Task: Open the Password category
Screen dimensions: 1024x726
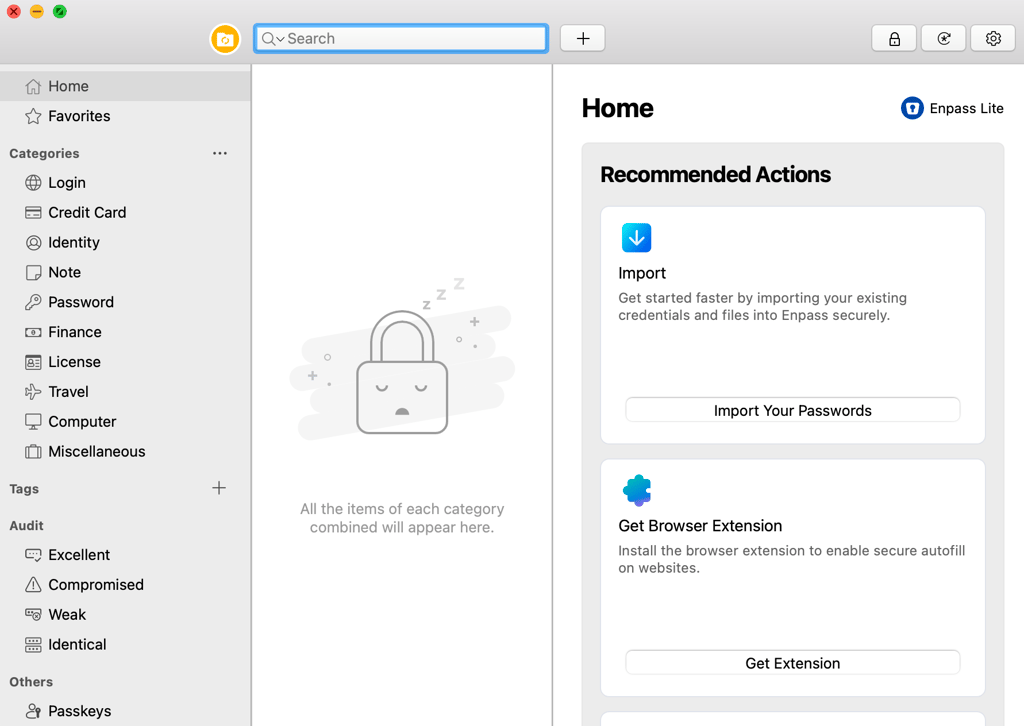Action: 125,302
